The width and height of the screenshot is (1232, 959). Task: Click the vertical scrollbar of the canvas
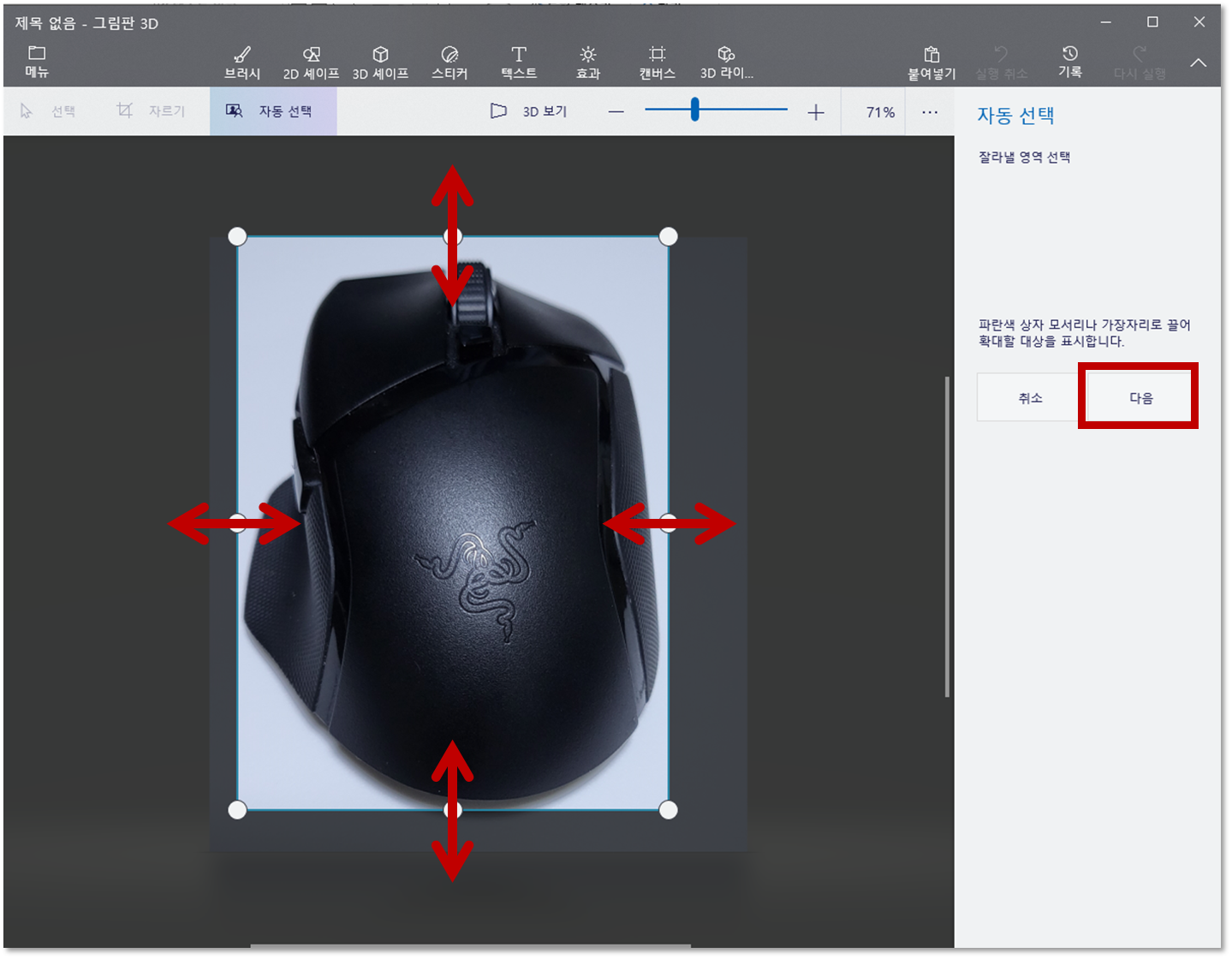(x=947, y=537)
